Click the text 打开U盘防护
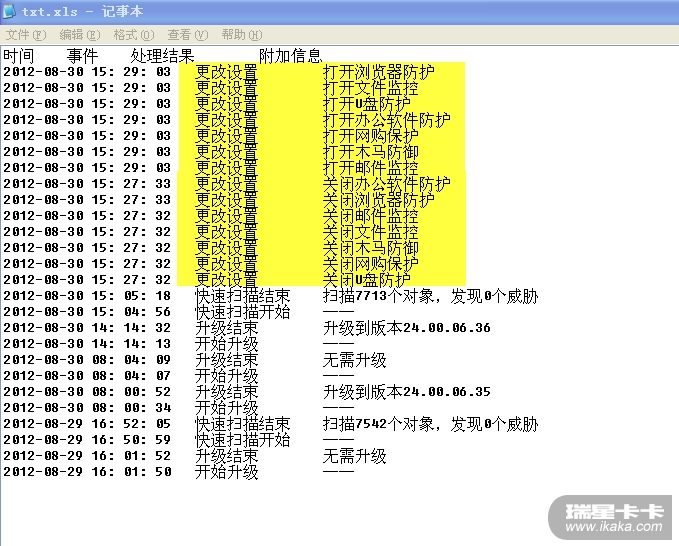Viewport: 679px width, 546px height. (x=367, y=104)
